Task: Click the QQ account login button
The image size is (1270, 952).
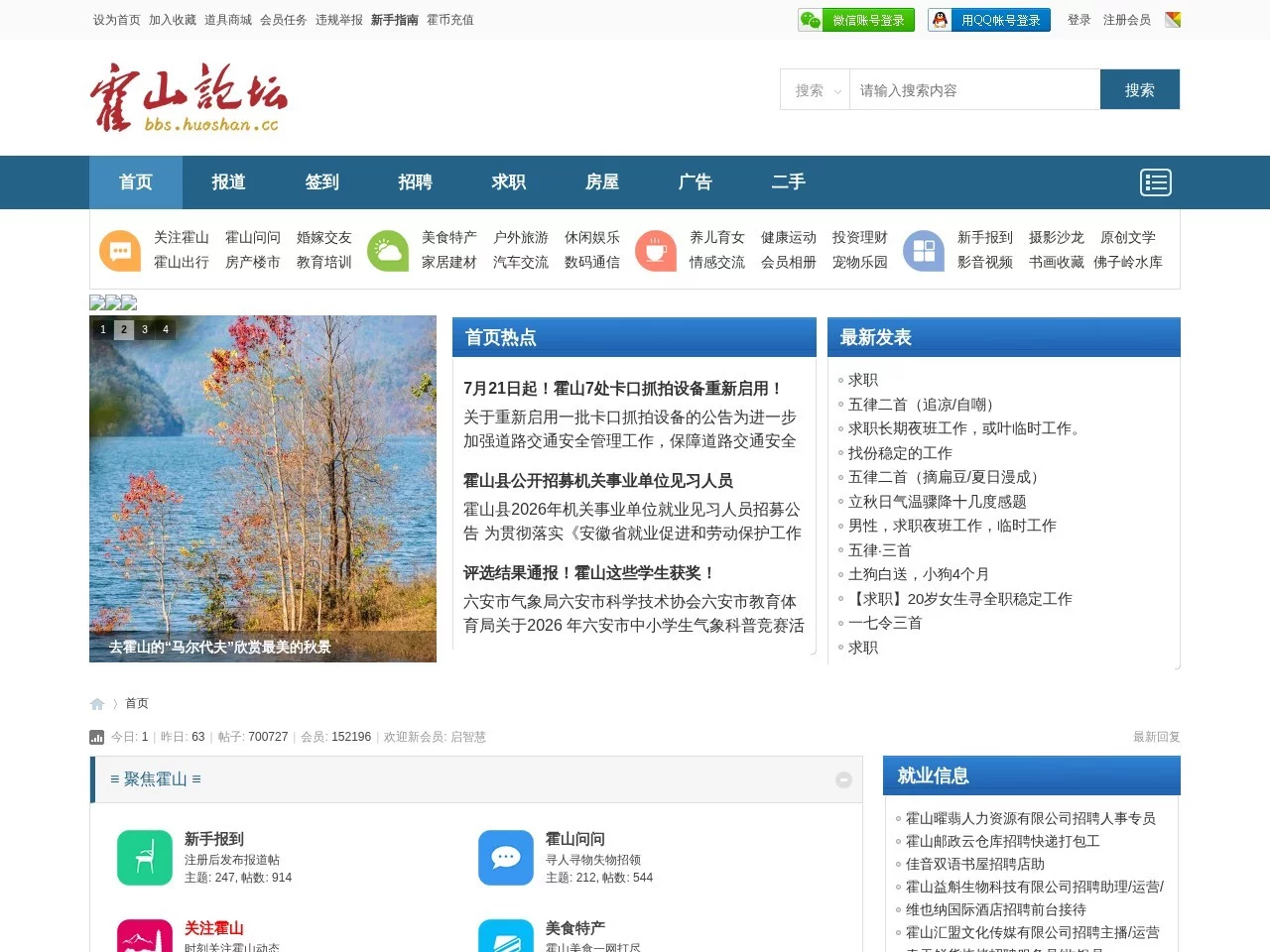Action: click(x=989, y=20)
